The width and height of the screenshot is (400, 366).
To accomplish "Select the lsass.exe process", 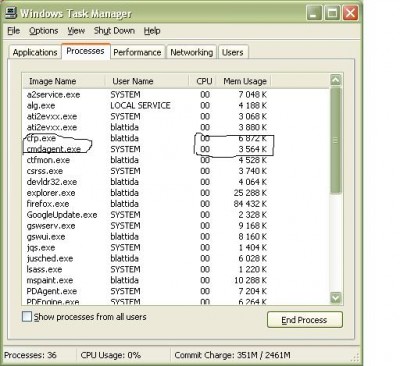I will pyautogui.click(x=44, y=269).
